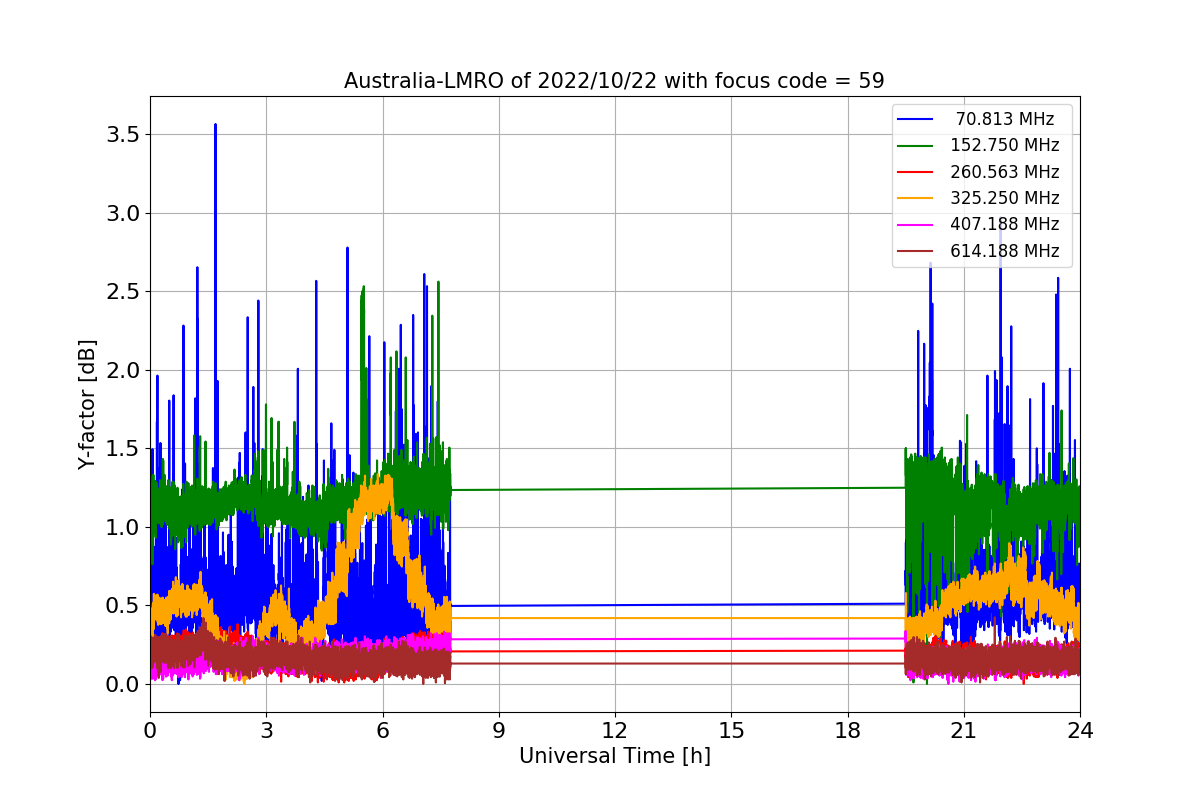The height and width of the screenshot is (800, 1200).
Task: Click the 12 hour x-axis tick label
Action: pos(615,730)
